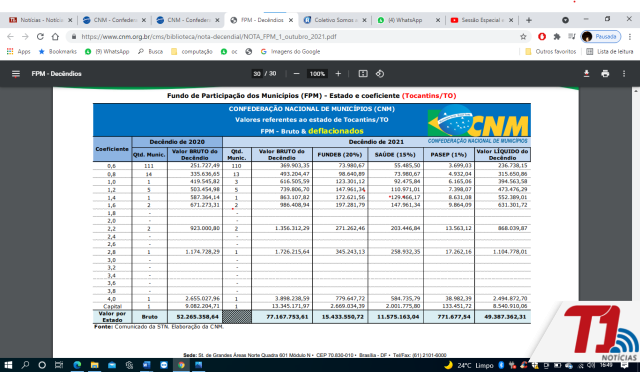Print the FPM document

coord(605,74)
